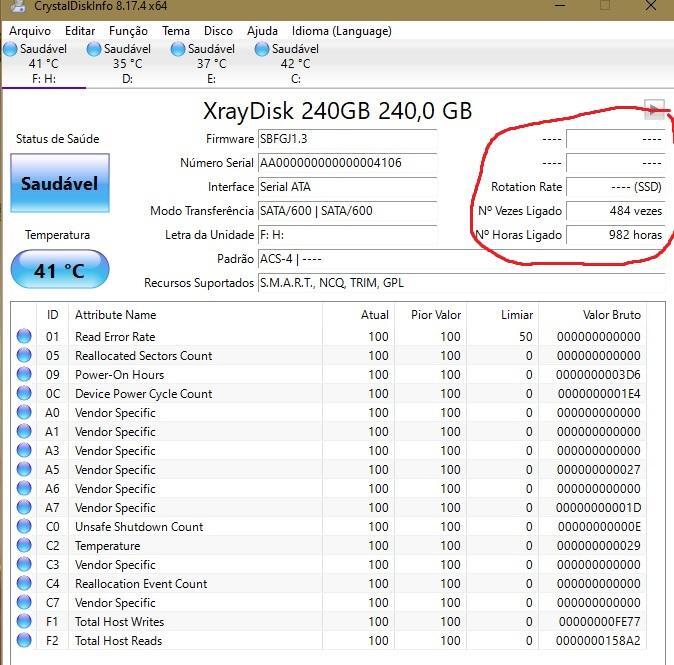The image size is (674, 665).
Task: Select the C: disk tab
Action: [x=295, y=64]
